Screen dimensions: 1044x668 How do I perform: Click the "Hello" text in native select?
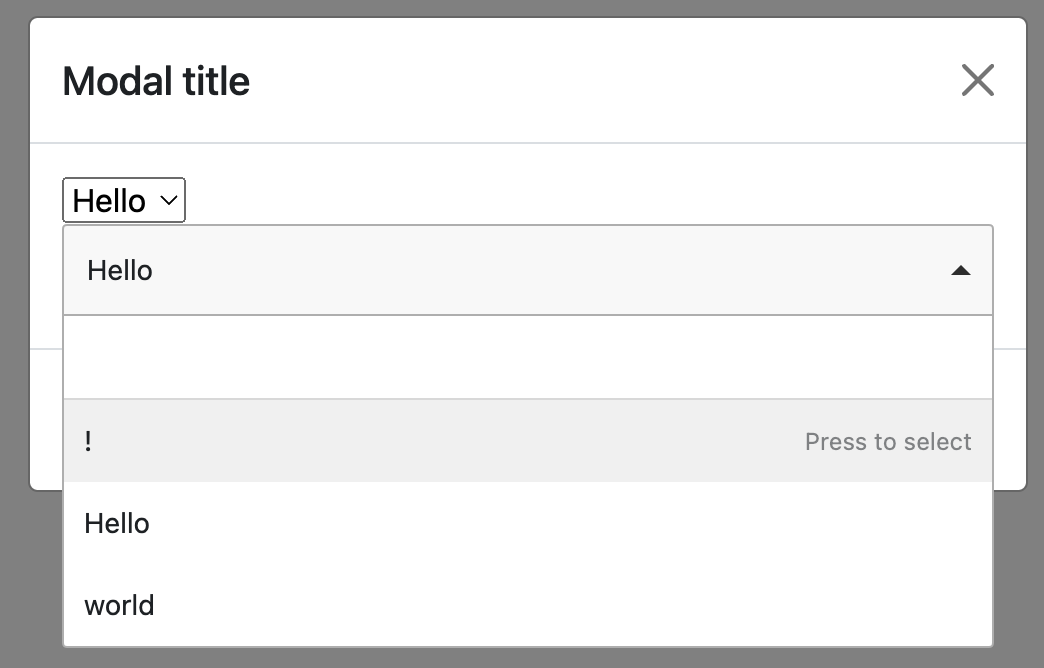(109, 201)
